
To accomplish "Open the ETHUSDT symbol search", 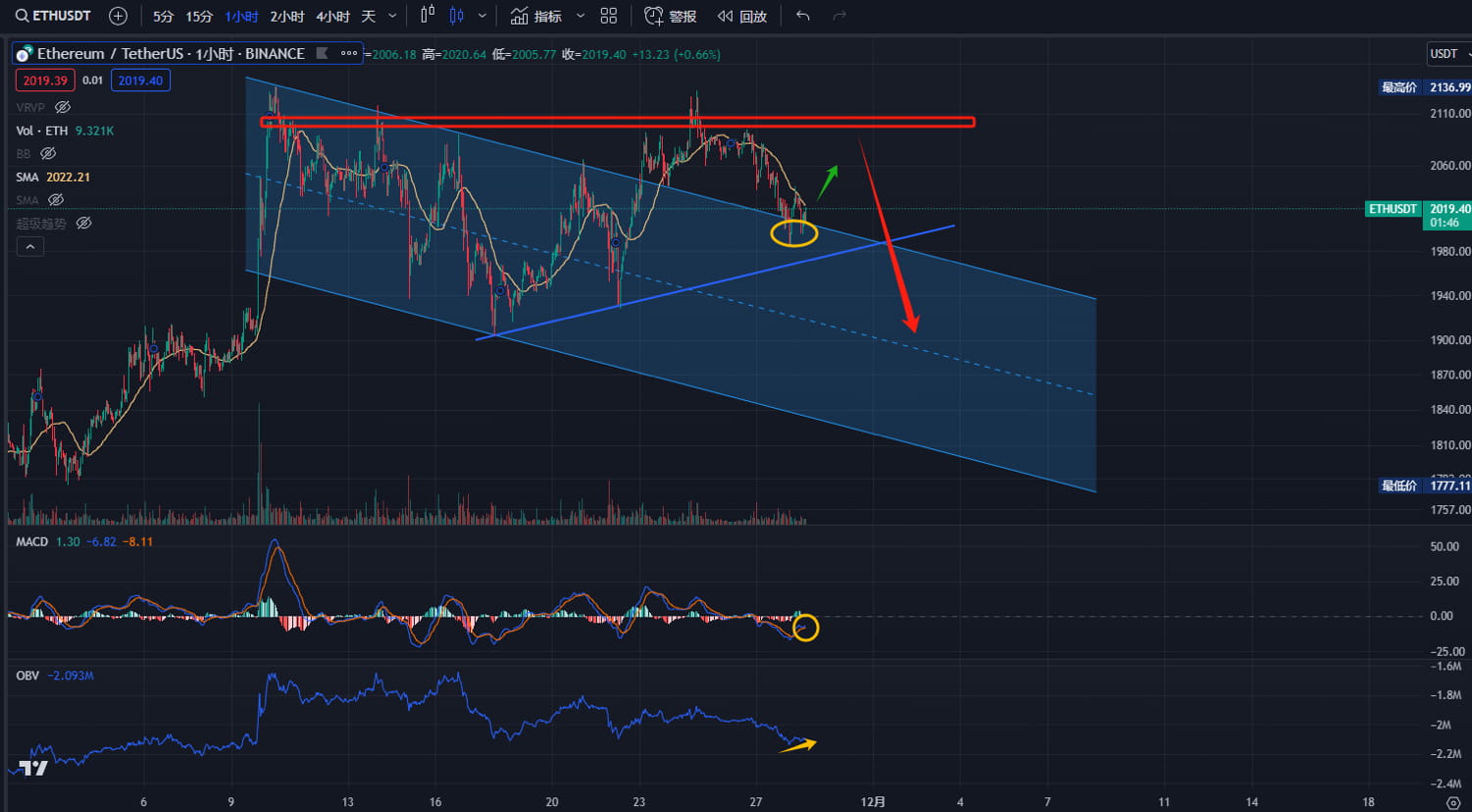I will (x=54, y=16).
